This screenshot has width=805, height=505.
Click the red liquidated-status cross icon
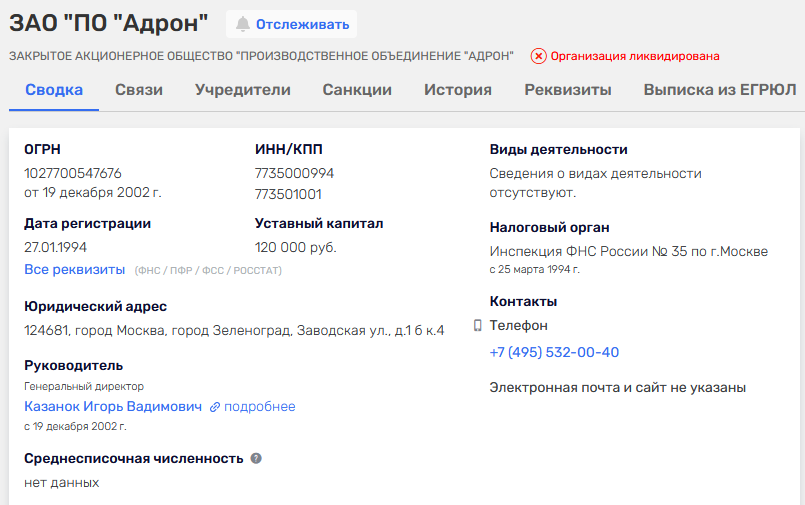coord(538,56)
